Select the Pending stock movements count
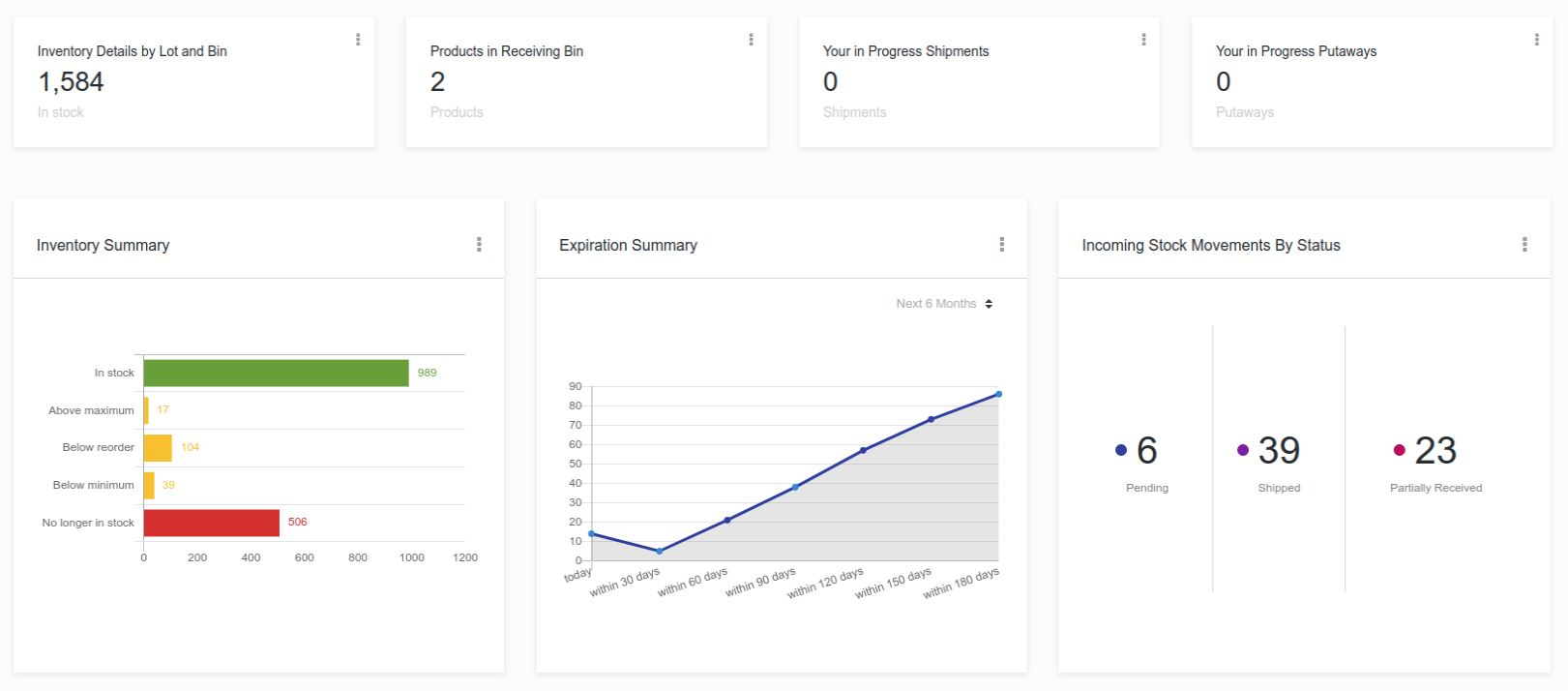The height and width of the screenshot is (691, 1568). (1146, 451)
